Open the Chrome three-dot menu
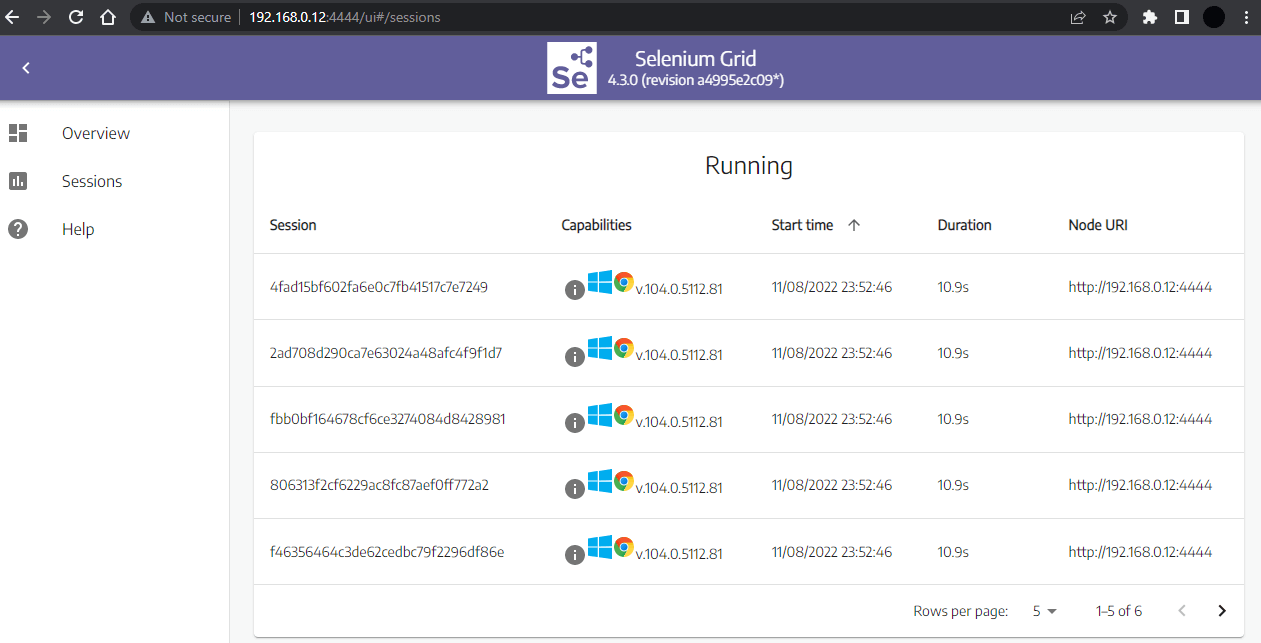Viewport: 1261px width, 643px height. click(x=1245, y=17)
